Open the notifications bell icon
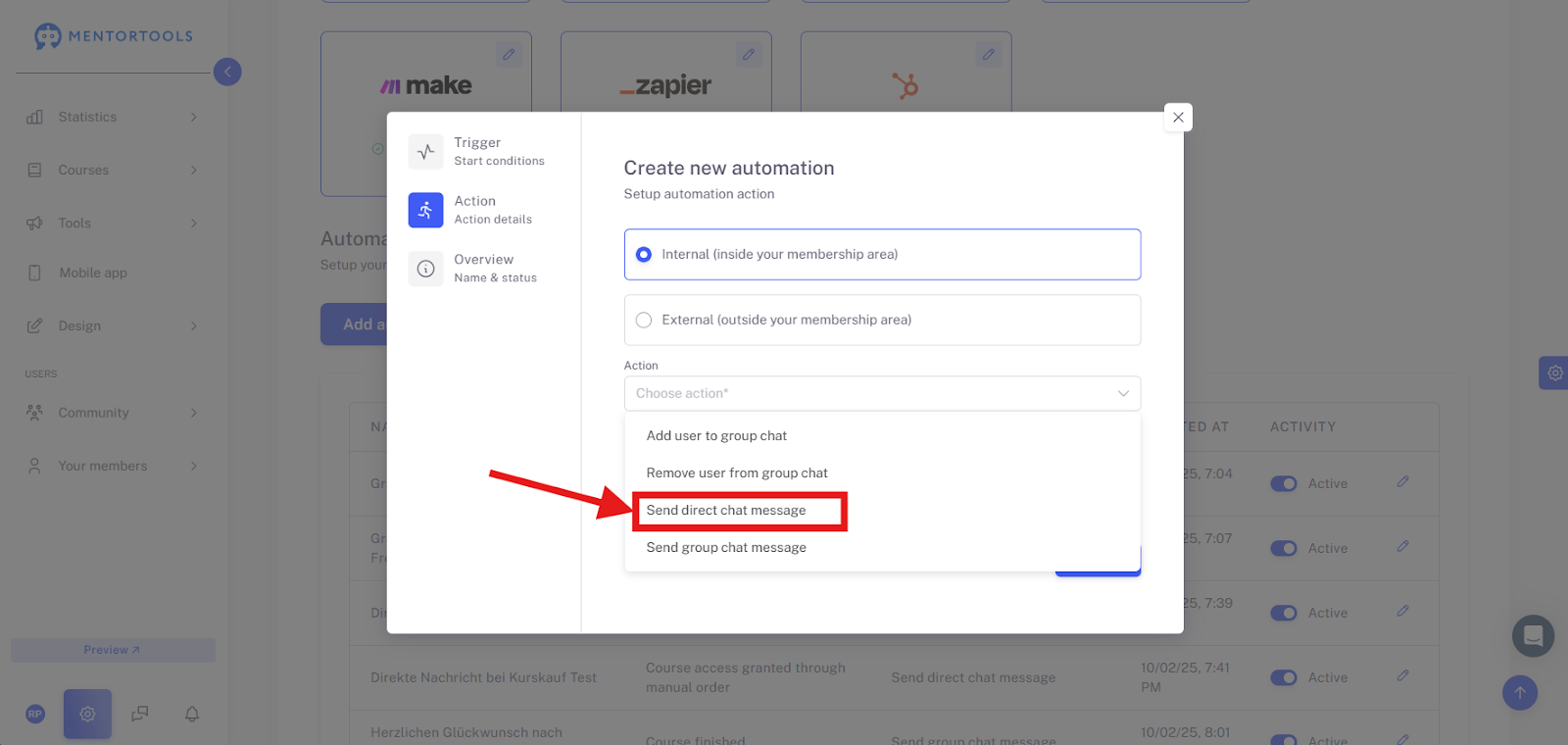 192,714
